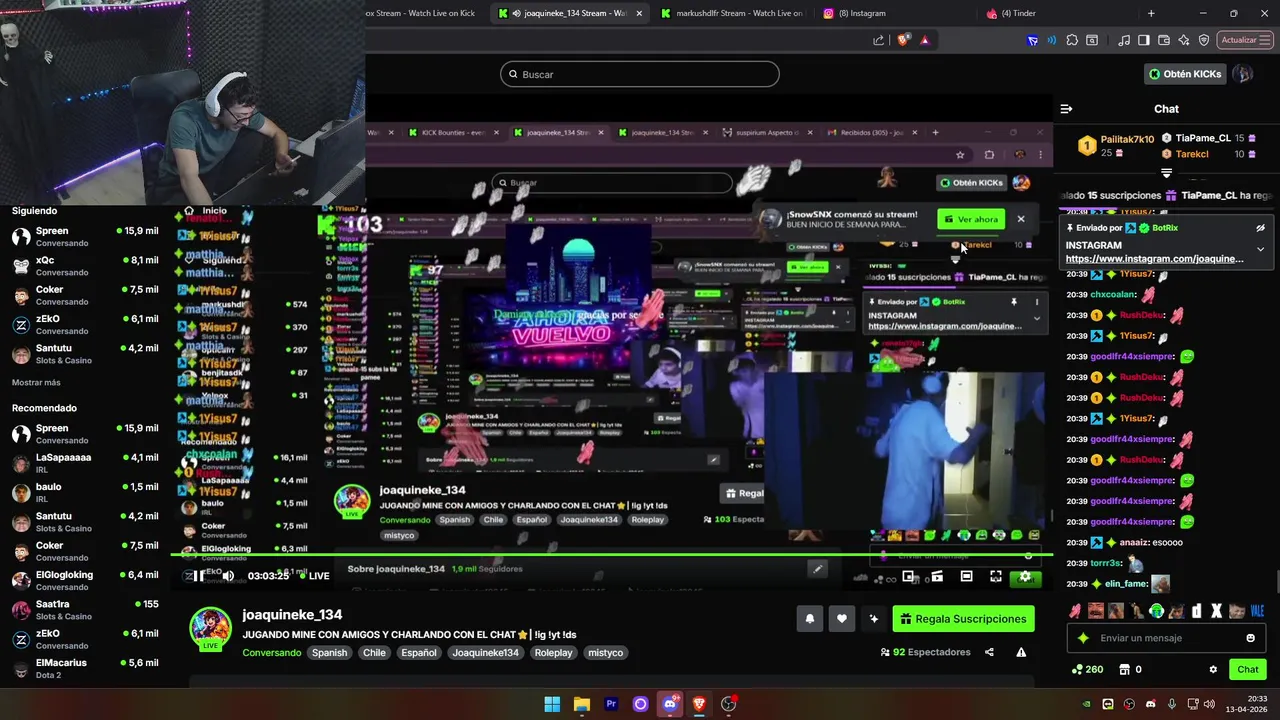Click Regala Suscripciones button
Image resolution: width=1280 pixels, height=720 pixels.
(x=964, y=619)
